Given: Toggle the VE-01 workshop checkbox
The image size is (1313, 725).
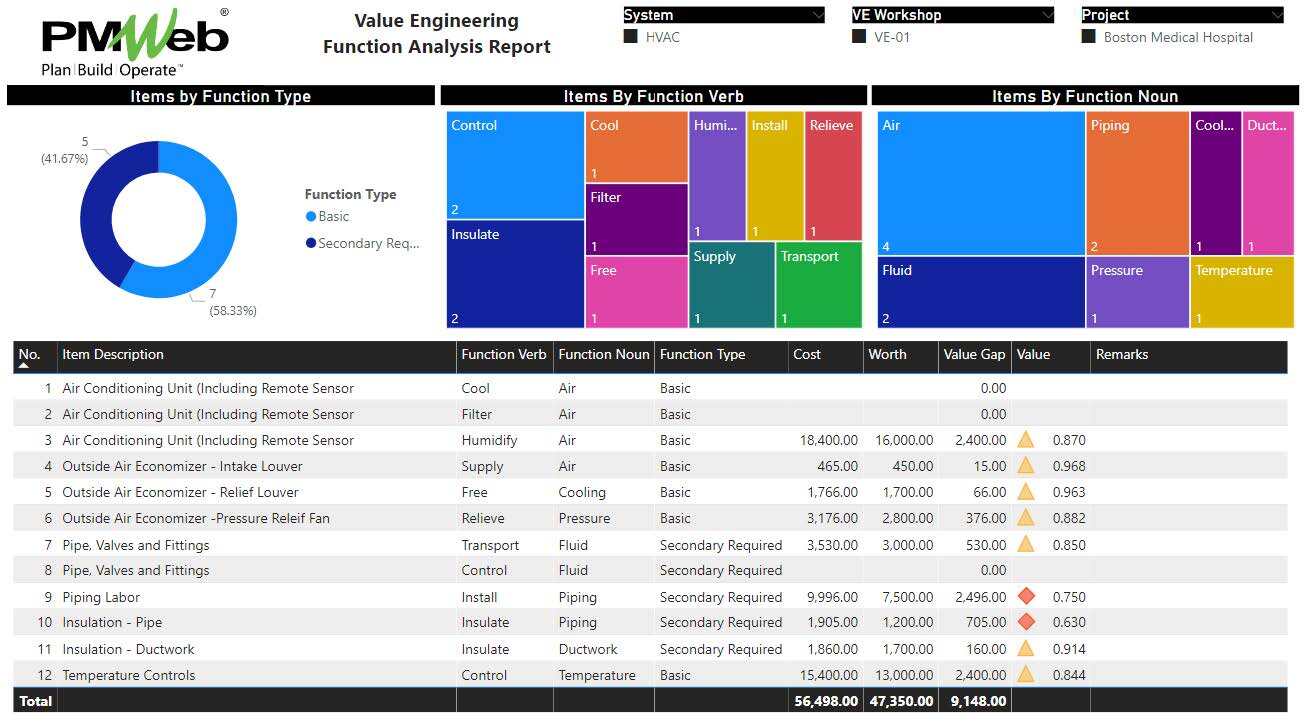Looking at the screenshot, I should tap(859, 37).
